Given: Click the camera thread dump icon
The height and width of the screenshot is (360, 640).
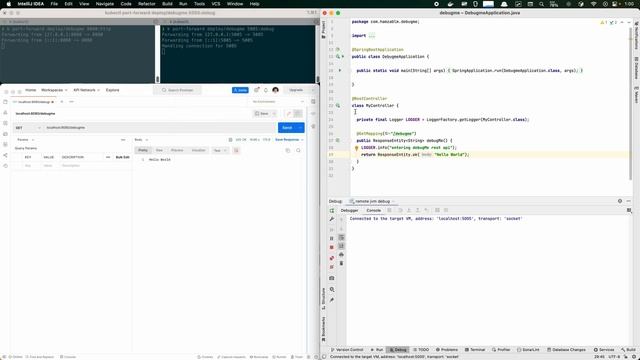Looking at the screenshot, I should (332, 278).
